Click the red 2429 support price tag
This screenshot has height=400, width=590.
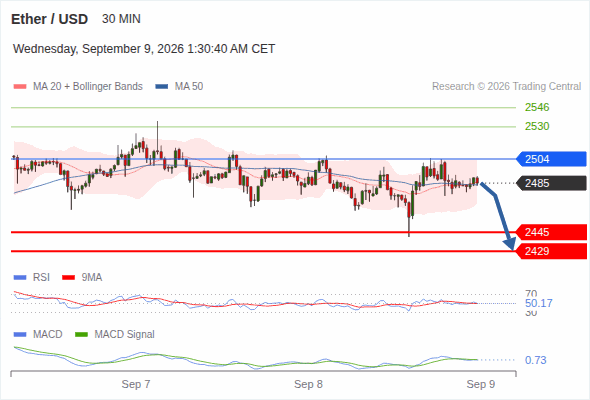click(x=551, y=251)
